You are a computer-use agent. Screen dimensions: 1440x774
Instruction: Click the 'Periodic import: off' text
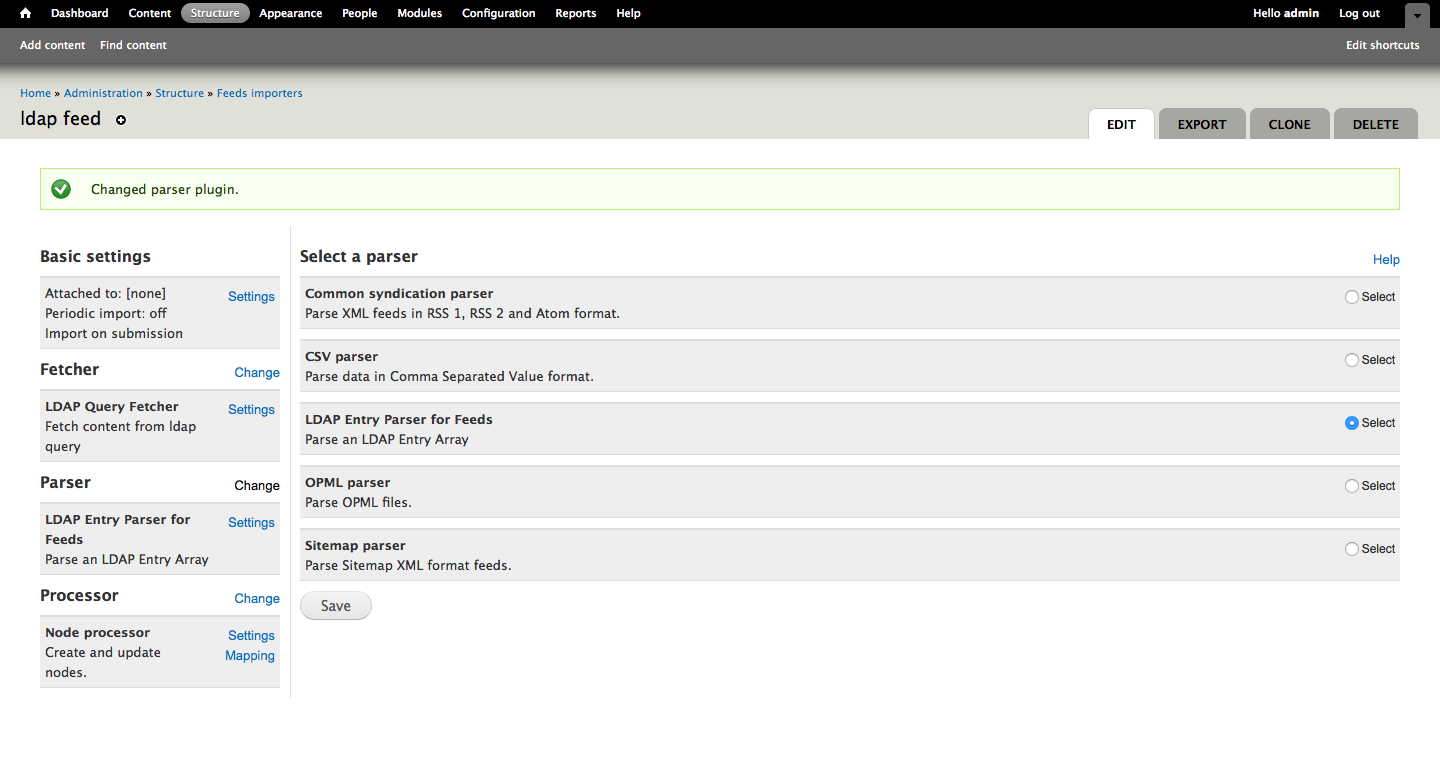[106, 314]
